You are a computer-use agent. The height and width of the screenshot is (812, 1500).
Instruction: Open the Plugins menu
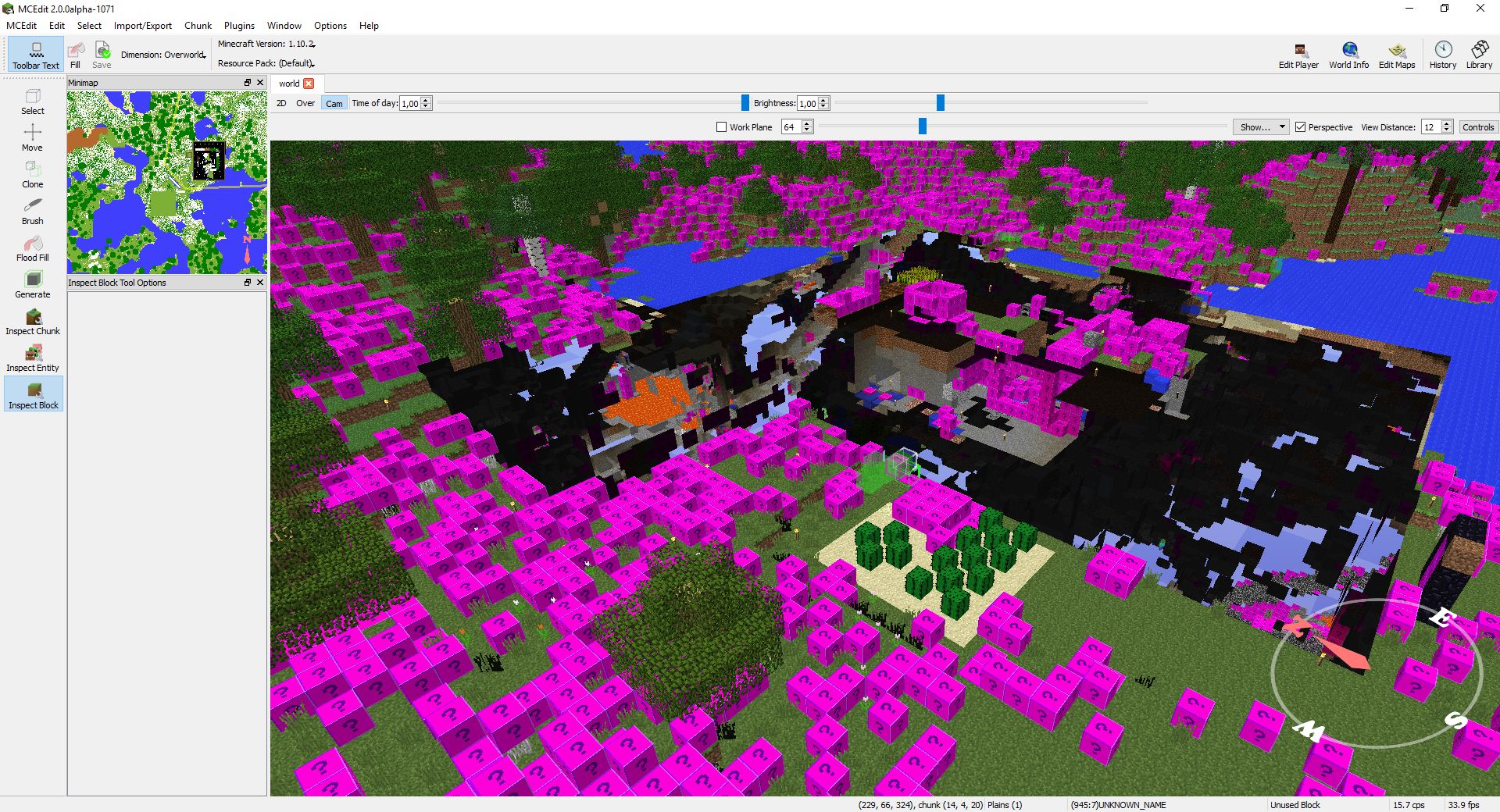click(239, 26)
